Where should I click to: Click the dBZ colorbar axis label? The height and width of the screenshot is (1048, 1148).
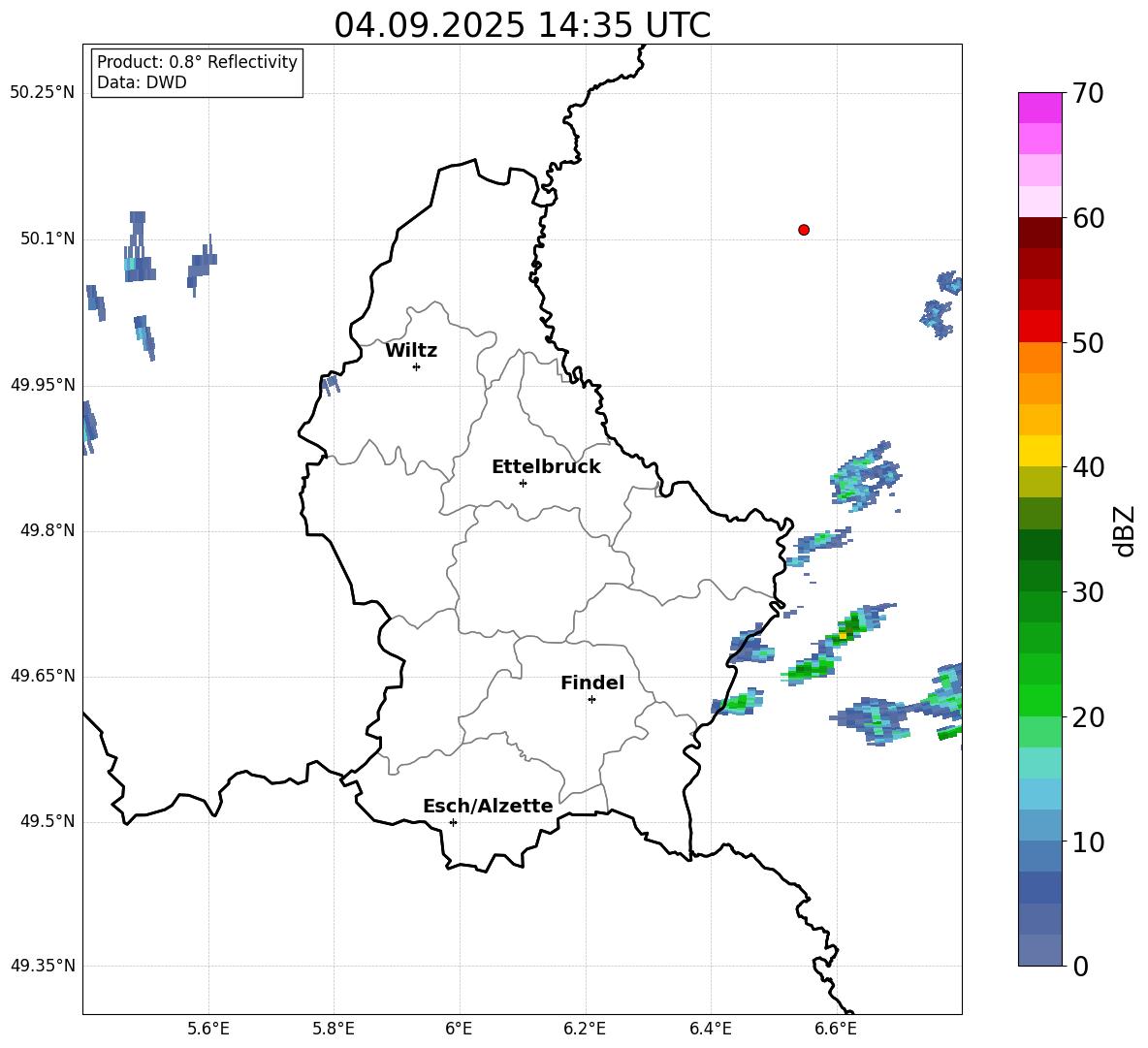tap(1125, 530)
